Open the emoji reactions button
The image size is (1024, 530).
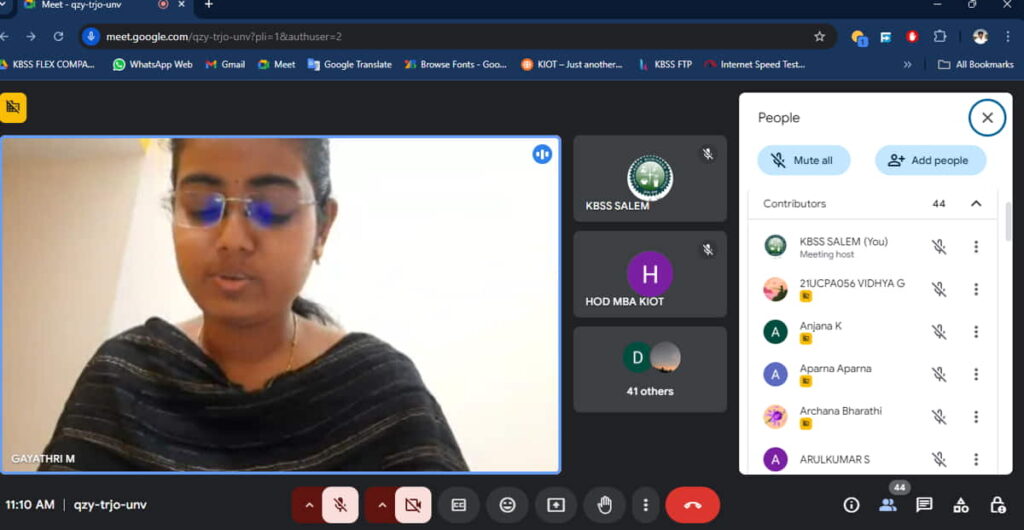pos(507,505)
